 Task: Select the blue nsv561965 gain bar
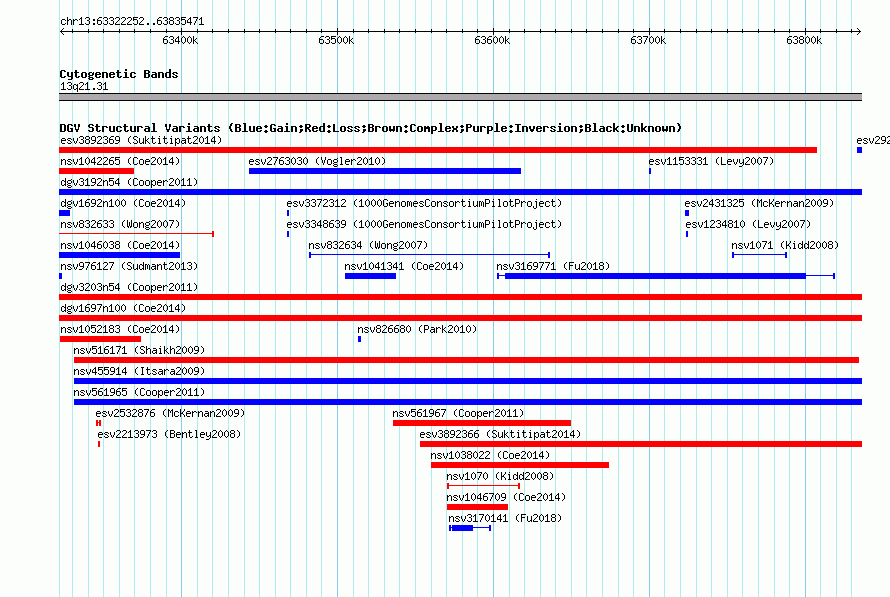coord(468,402)
